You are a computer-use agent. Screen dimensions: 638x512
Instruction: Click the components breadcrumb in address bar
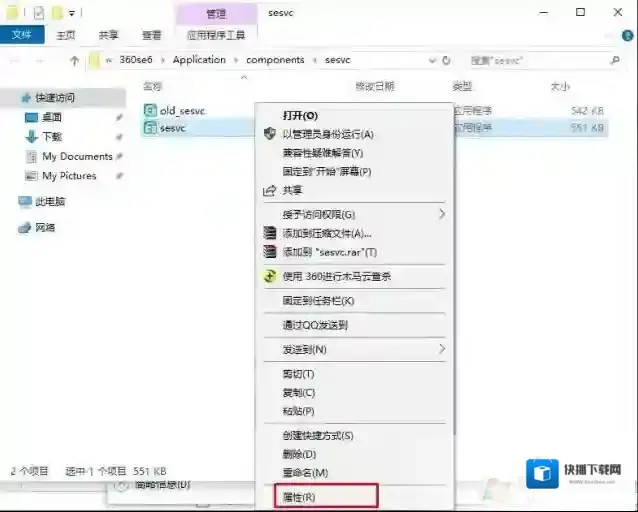tap(275, 60)
